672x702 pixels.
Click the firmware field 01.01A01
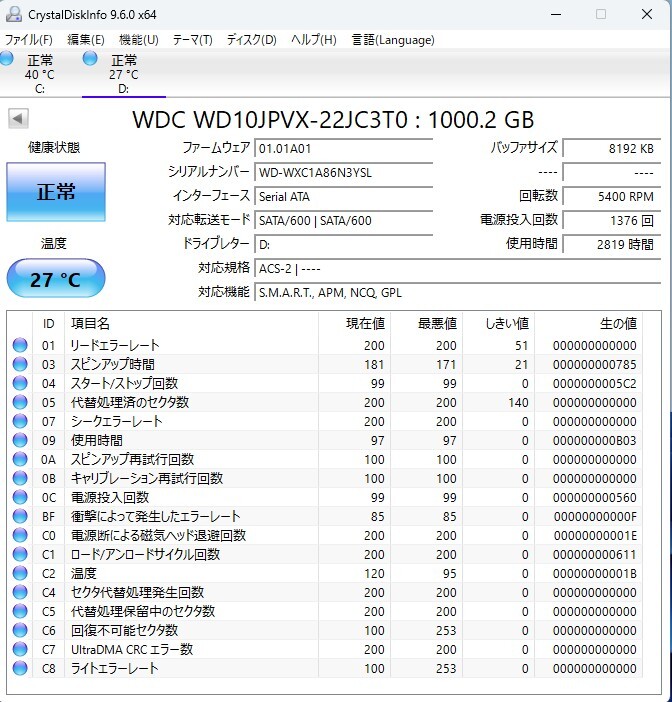[343, 148]
